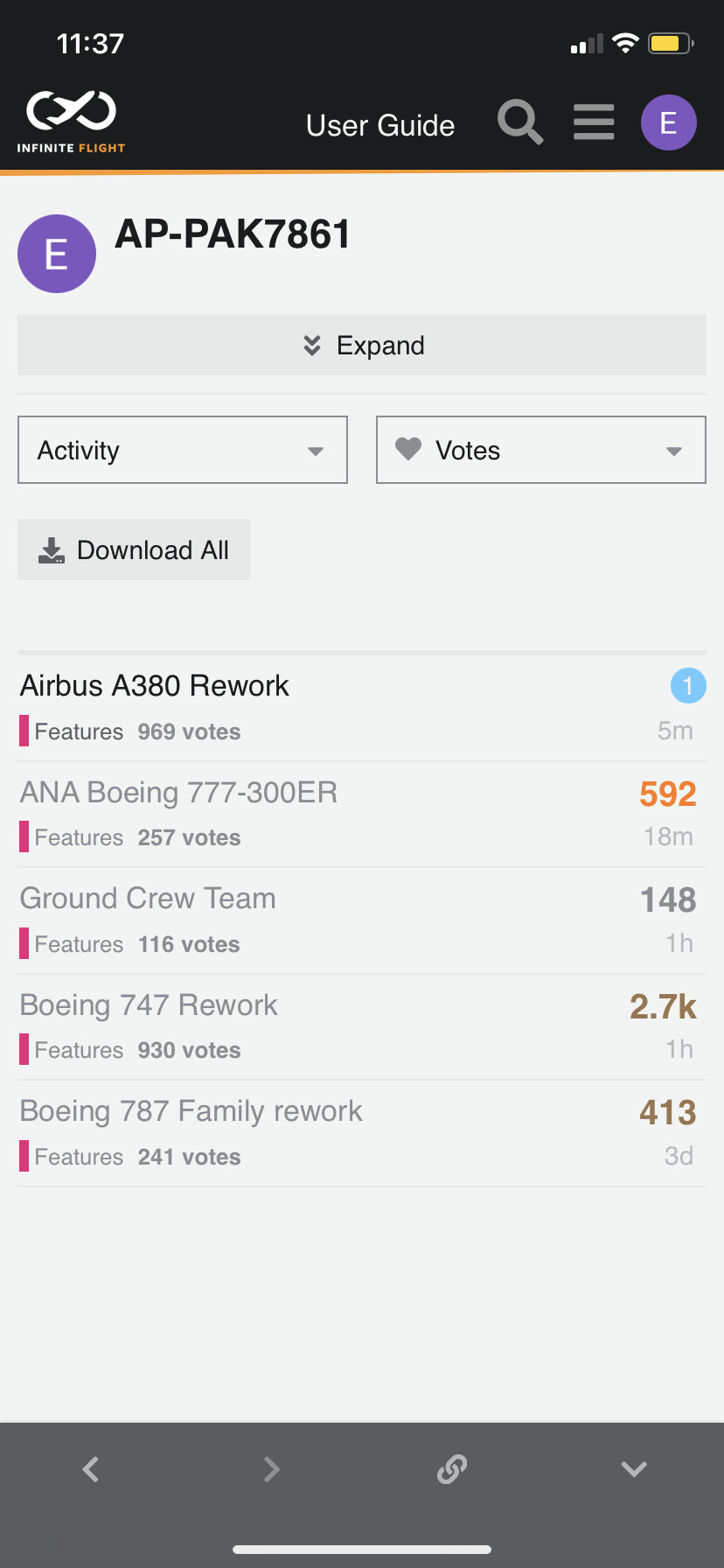Open the Airbus A380 Rework topic
The image size is (724, 1568).
(155, 686)
